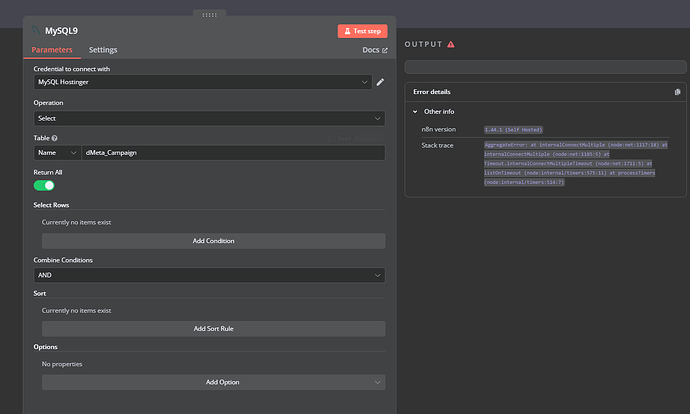Click the MySQL node icon beside the title
The width and height of the screenshot is (690, 414).
click(36, 30)
